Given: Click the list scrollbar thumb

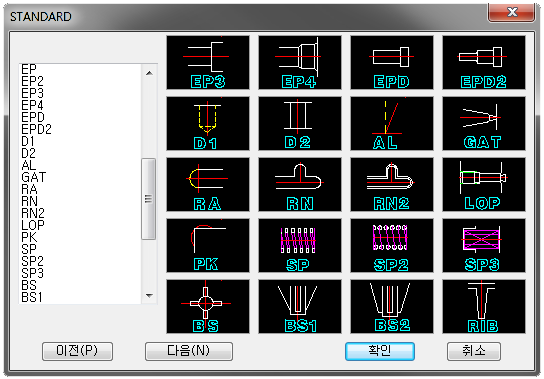Looking at the screenshot, I should 148,199.
